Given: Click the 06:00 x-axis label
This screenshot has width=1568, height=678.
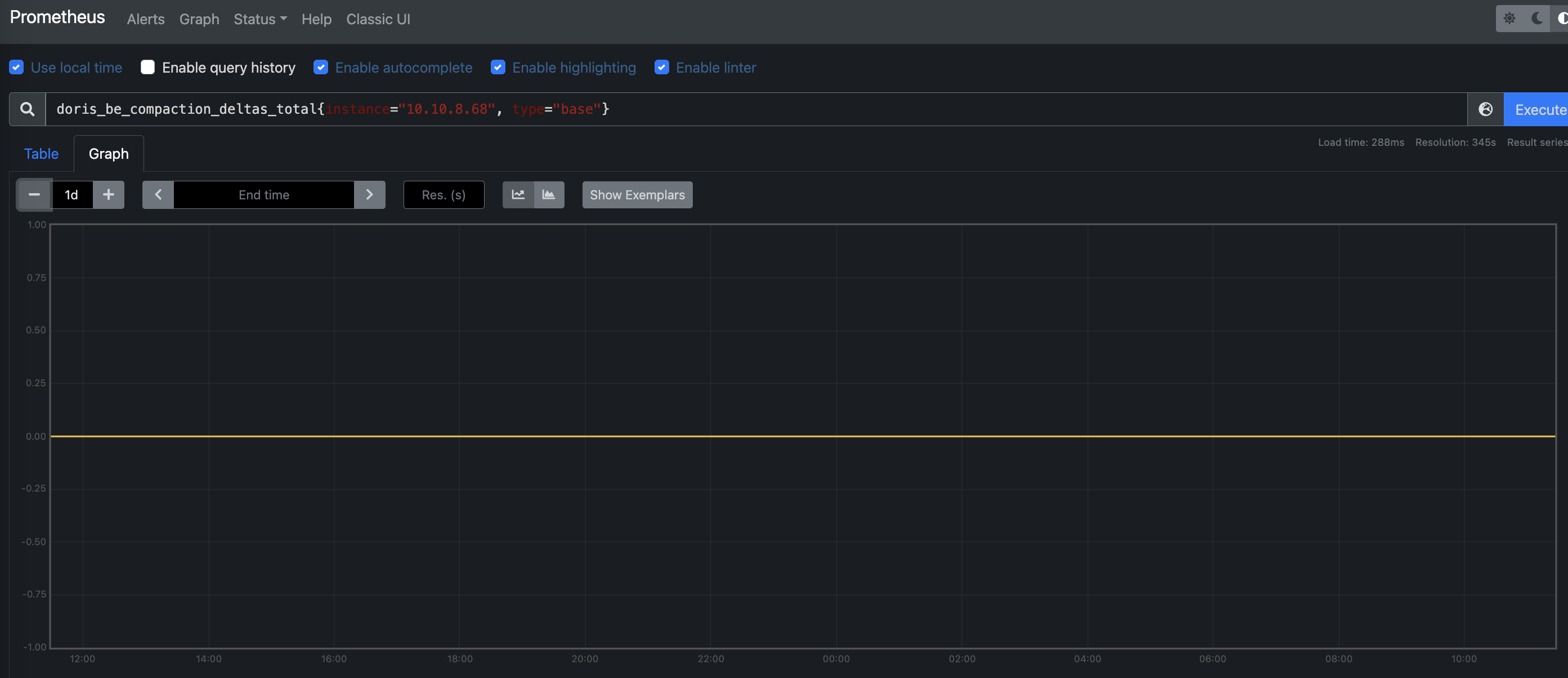Looking at the screenshot, I should [1212, 659].
